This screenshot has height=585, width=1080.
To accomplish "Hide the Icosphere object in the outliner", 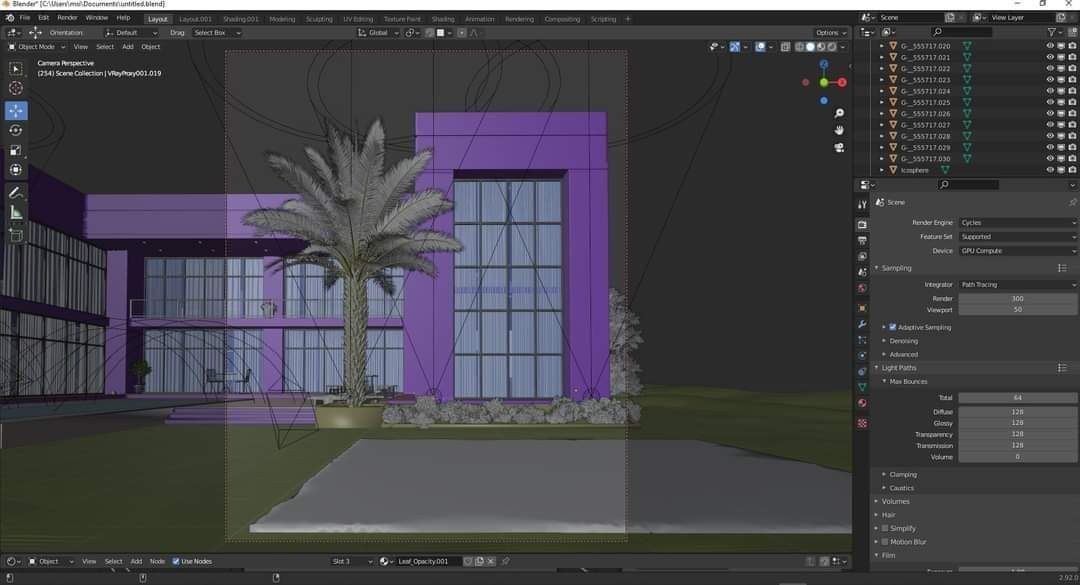I will 1051,170.
